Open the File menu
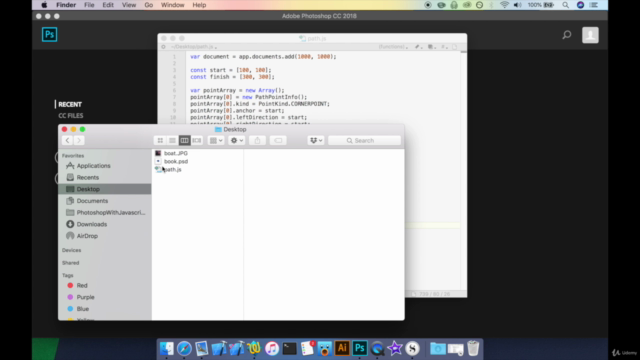The image size is (640, 360). coord(89,5)
